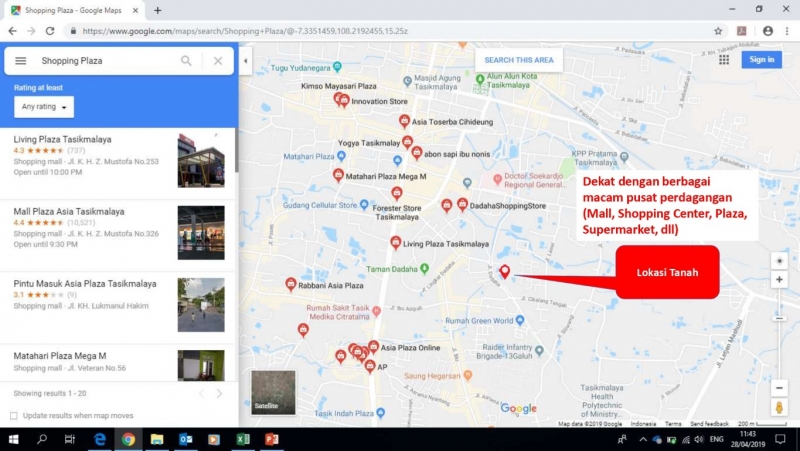800x451 pixels.
Task: Open the Google Maps hamburger menu
Action: [20, 61]
